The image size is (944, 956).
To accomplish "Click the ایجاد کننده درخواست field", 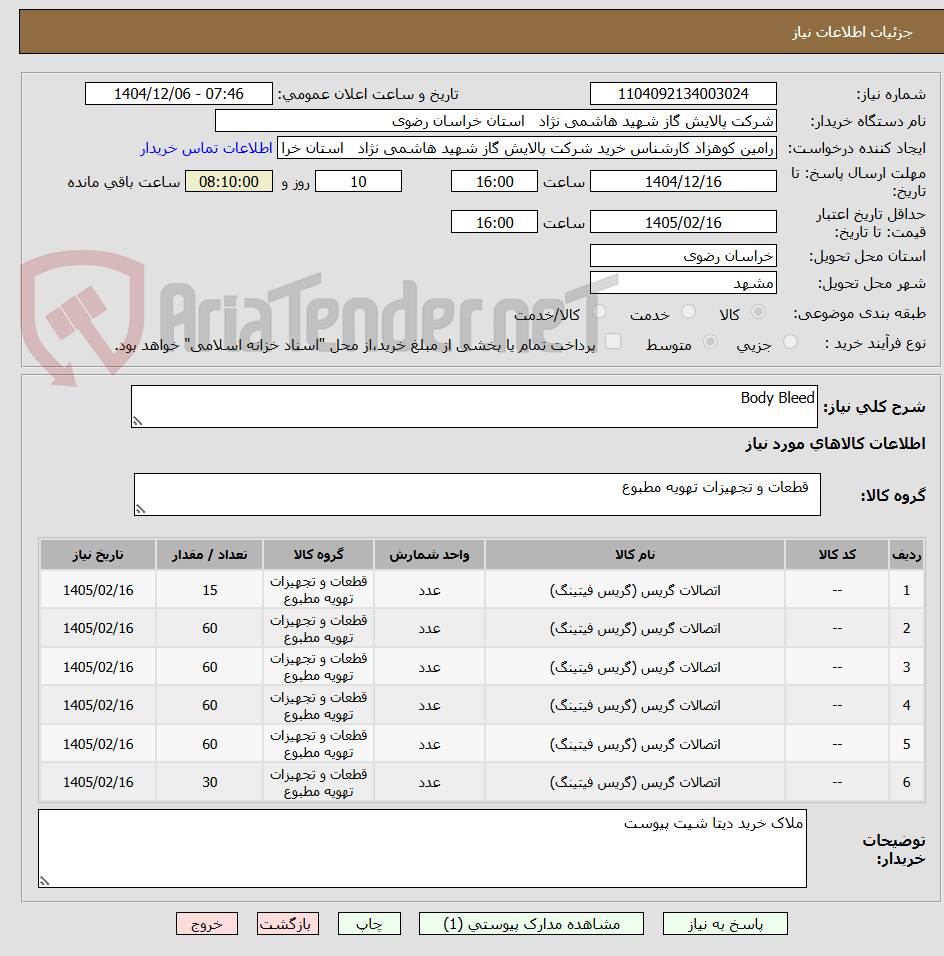I will (527, 148).
